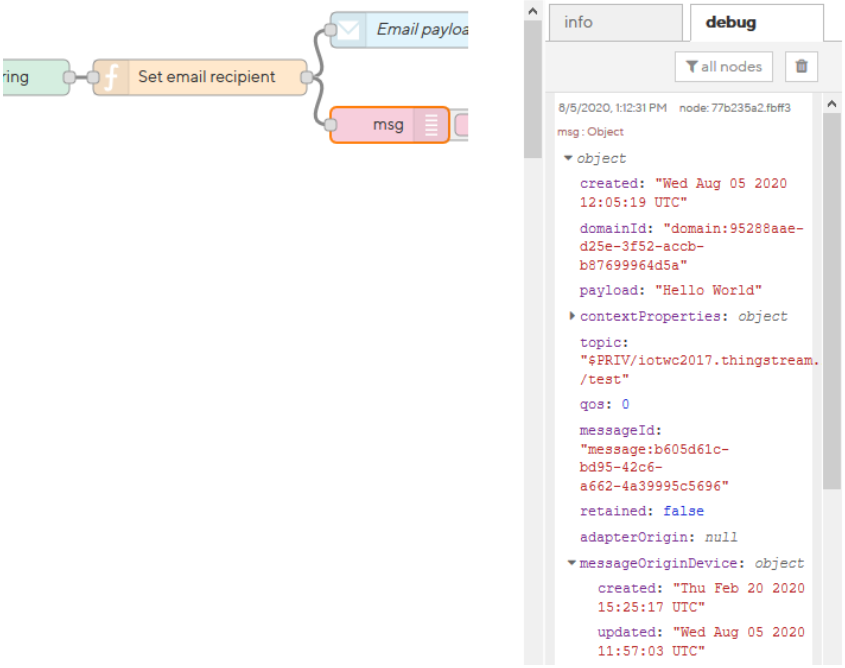Click the input port of Set email recipient
Image resolution: width=845 pixels, height=668 pixels.
pos(93,77)
